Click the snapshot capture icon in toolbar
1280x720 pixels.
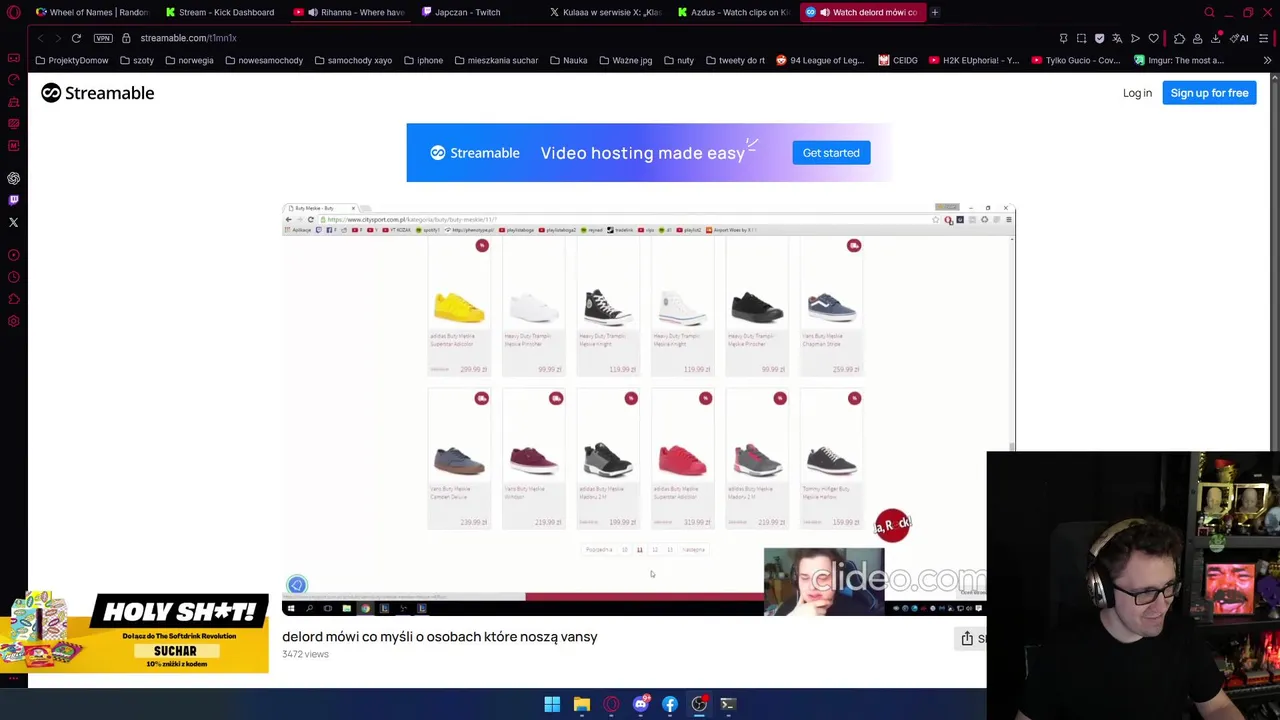1081,38
